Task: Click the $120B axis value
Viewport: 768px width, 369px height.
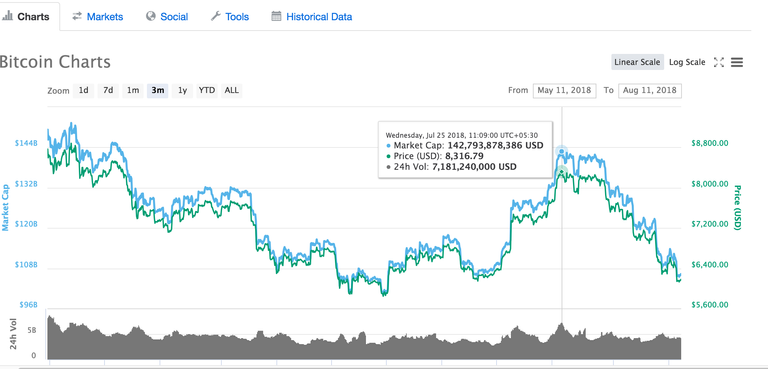Action: [x=26, y=224]
